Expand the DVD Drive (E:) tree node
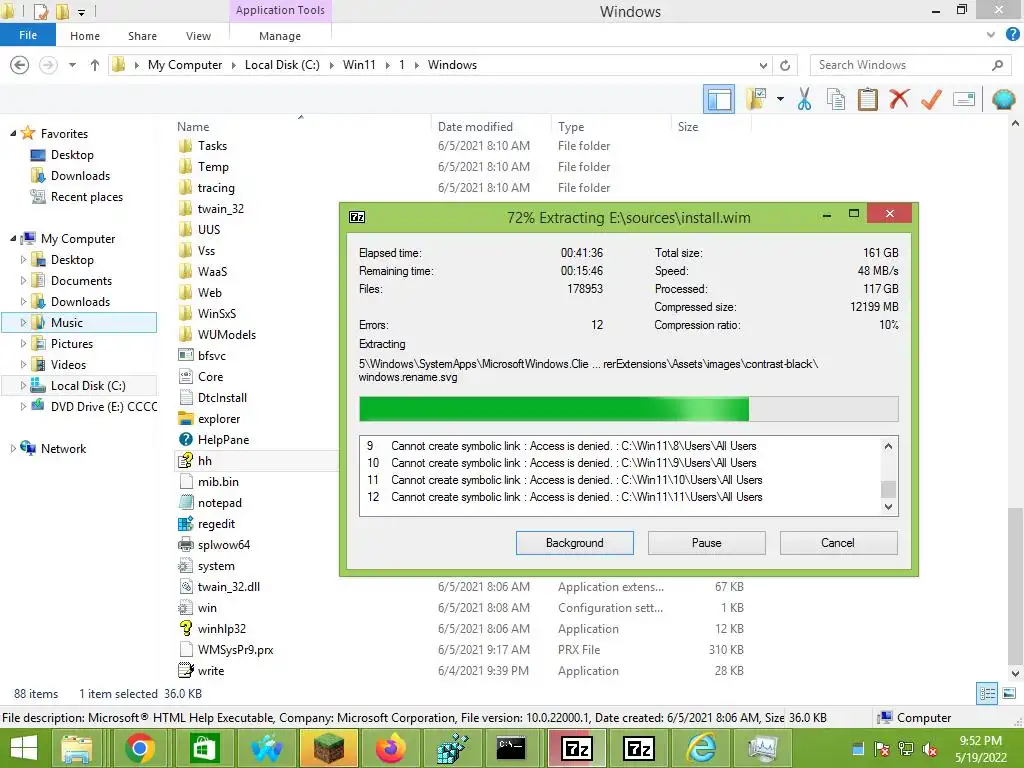 click(x=24, y=406)
